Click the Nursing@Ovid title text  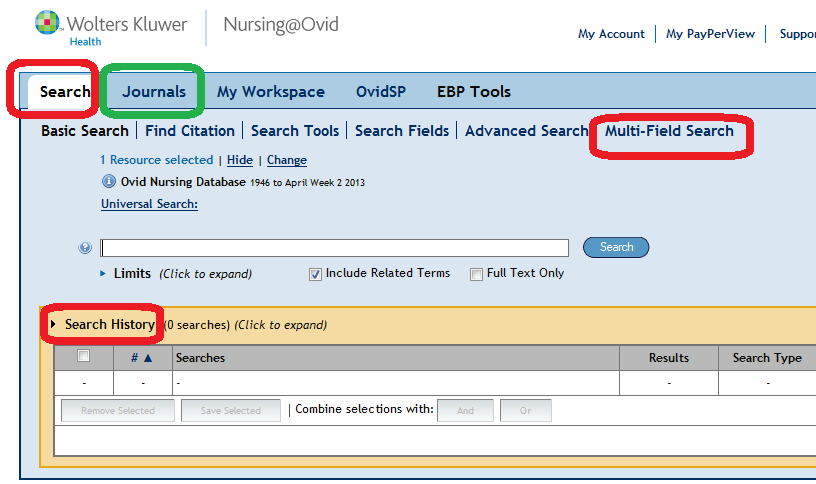tap(281, 24)
